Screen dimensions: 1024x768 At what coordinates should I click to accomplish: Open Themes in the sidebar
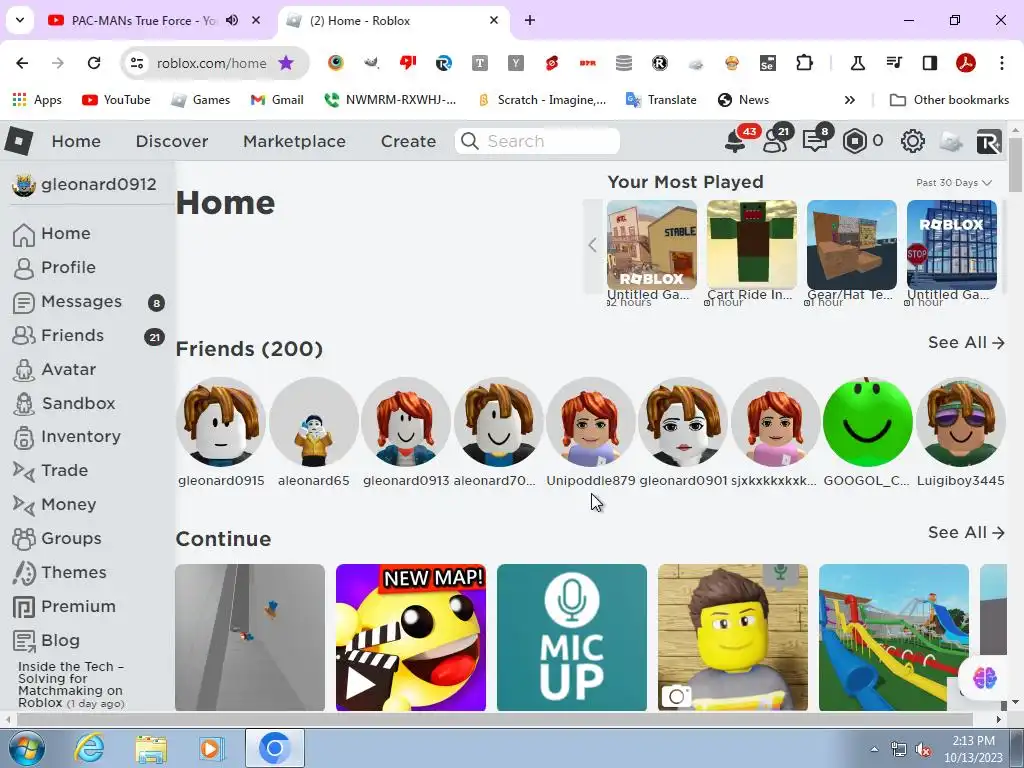click(73, 572)
